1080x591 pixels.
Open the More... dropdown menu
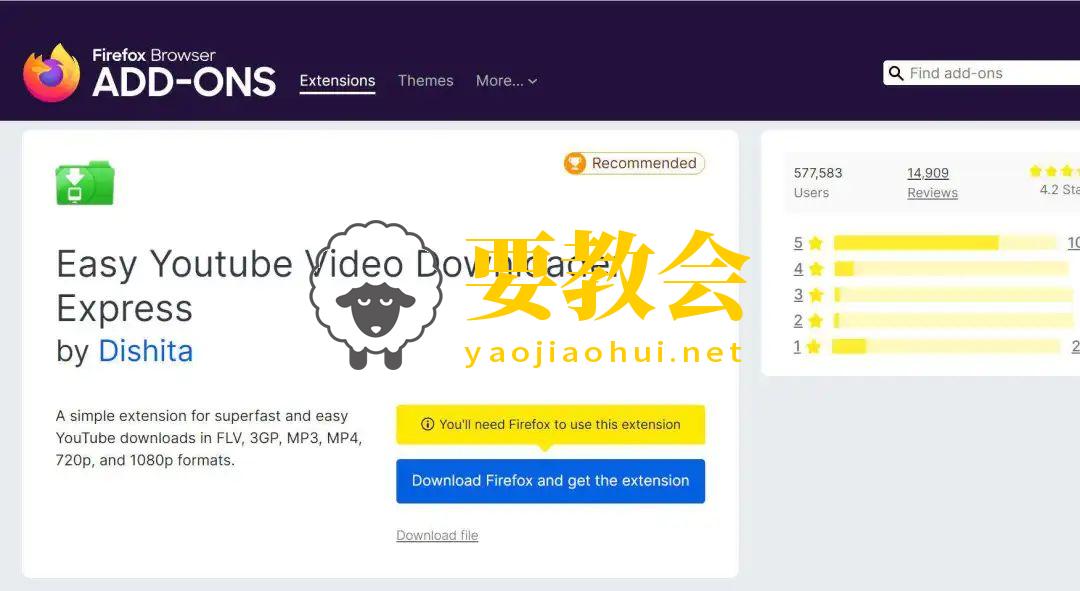pos(506,81)
